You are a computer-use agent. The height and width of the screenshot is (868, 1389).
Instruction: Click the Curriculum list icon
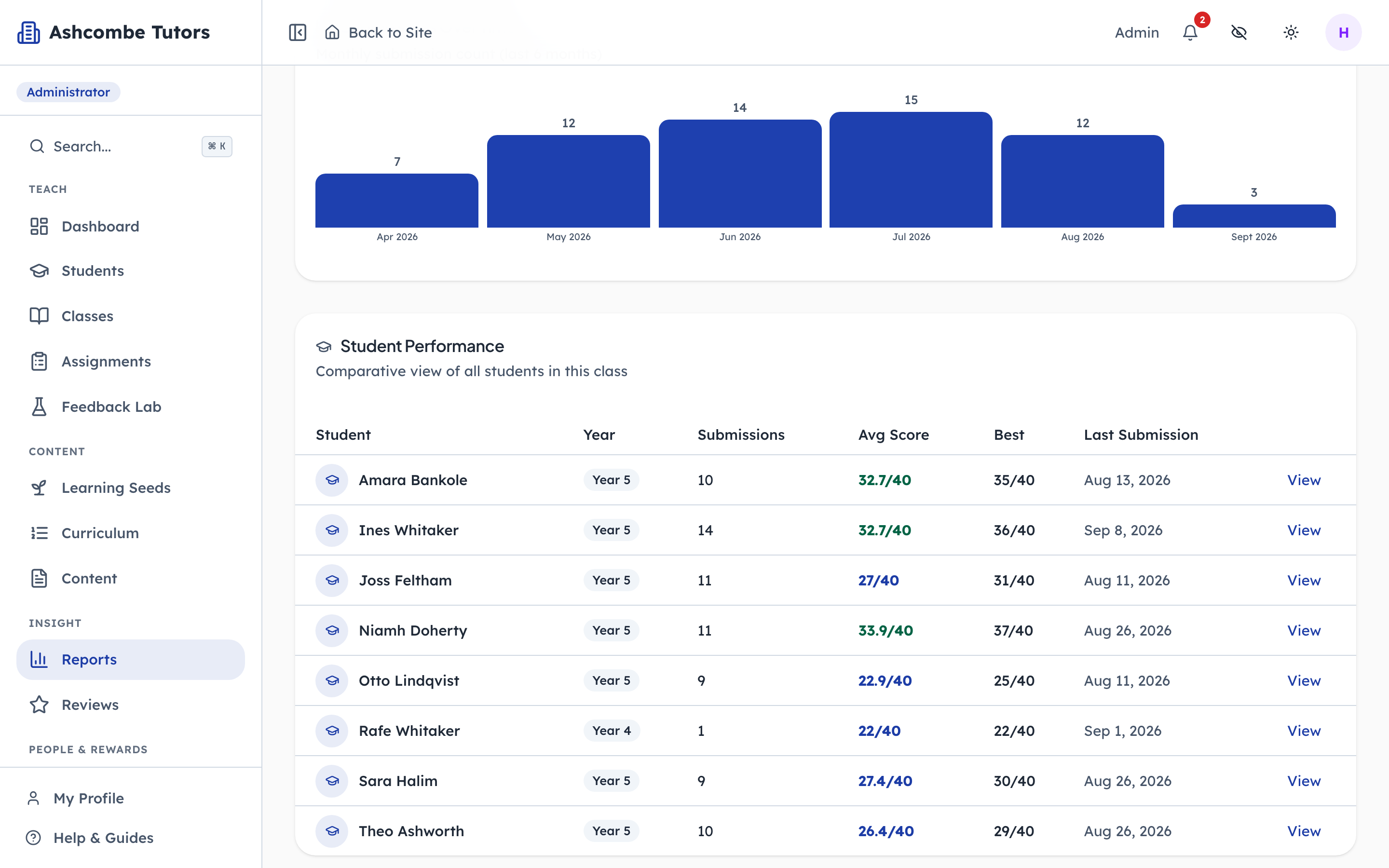39,533
